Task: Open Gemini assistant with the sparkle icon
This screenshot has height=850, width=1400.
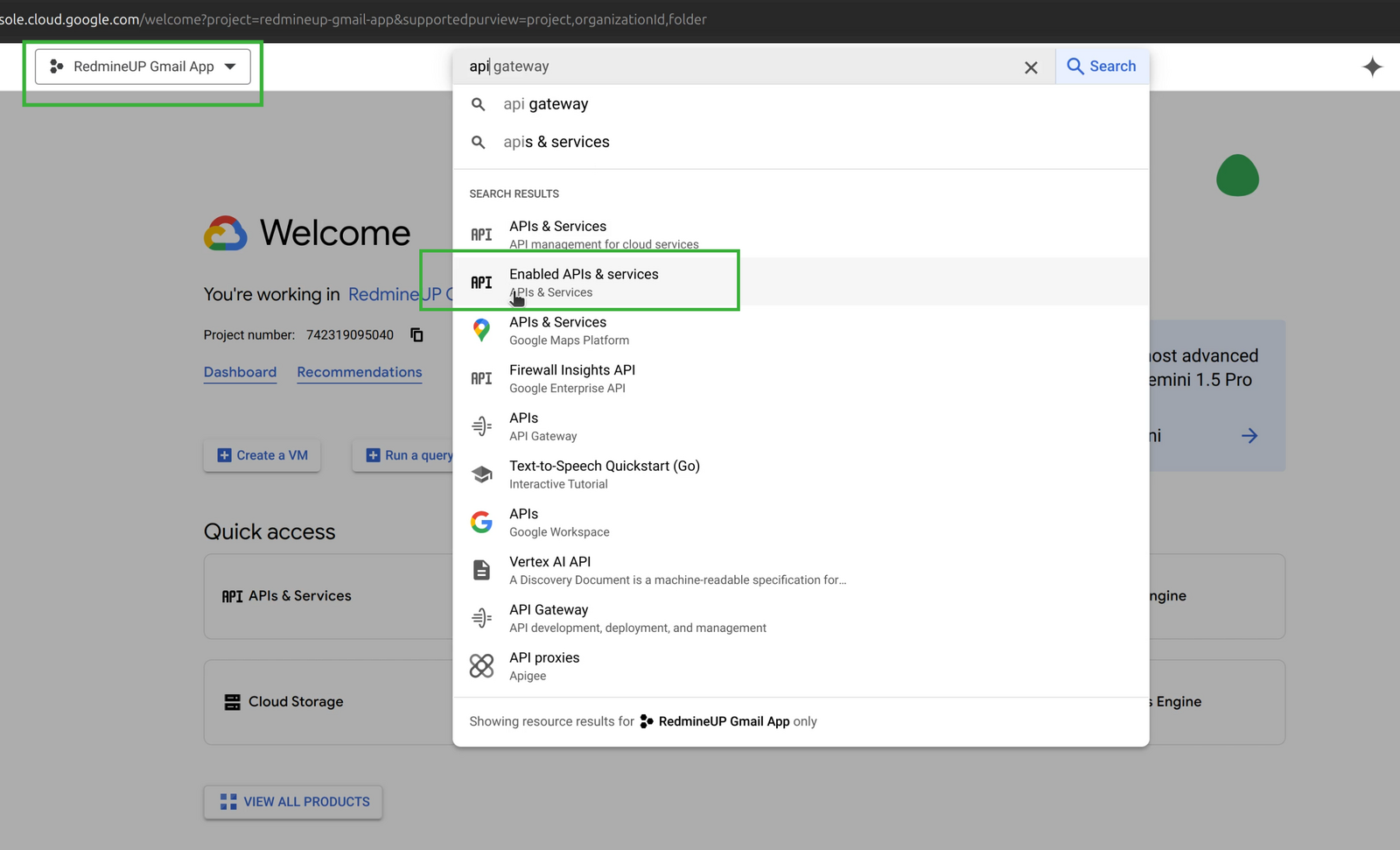Action: tap(1373, 66)
